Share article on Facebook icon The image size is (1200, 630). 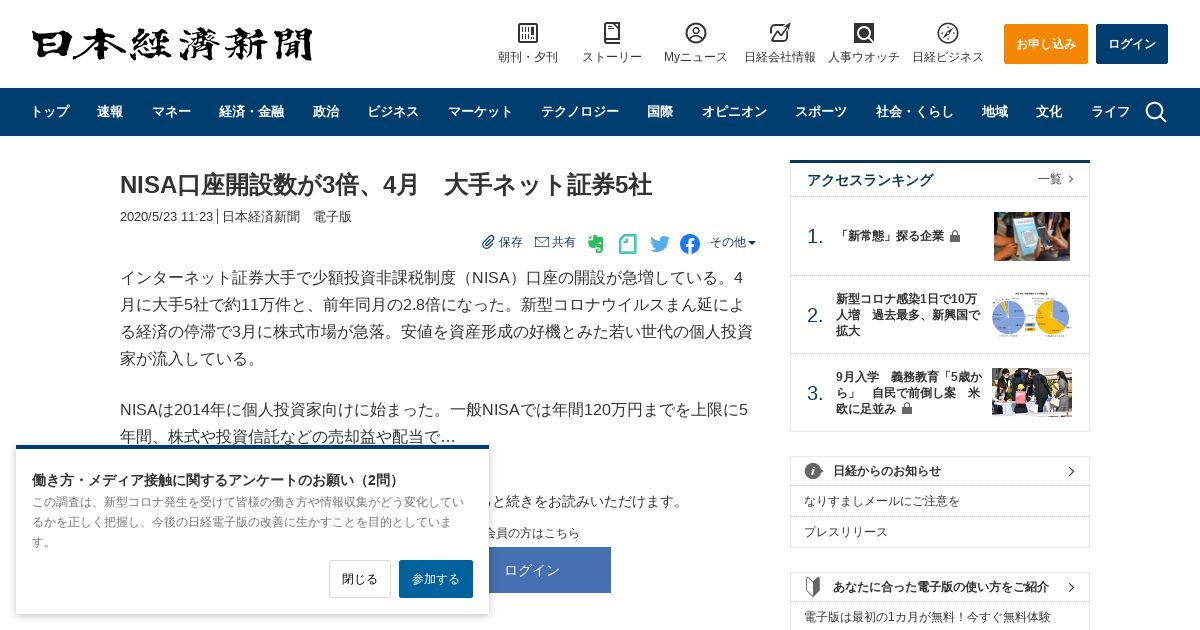(690, 244)
